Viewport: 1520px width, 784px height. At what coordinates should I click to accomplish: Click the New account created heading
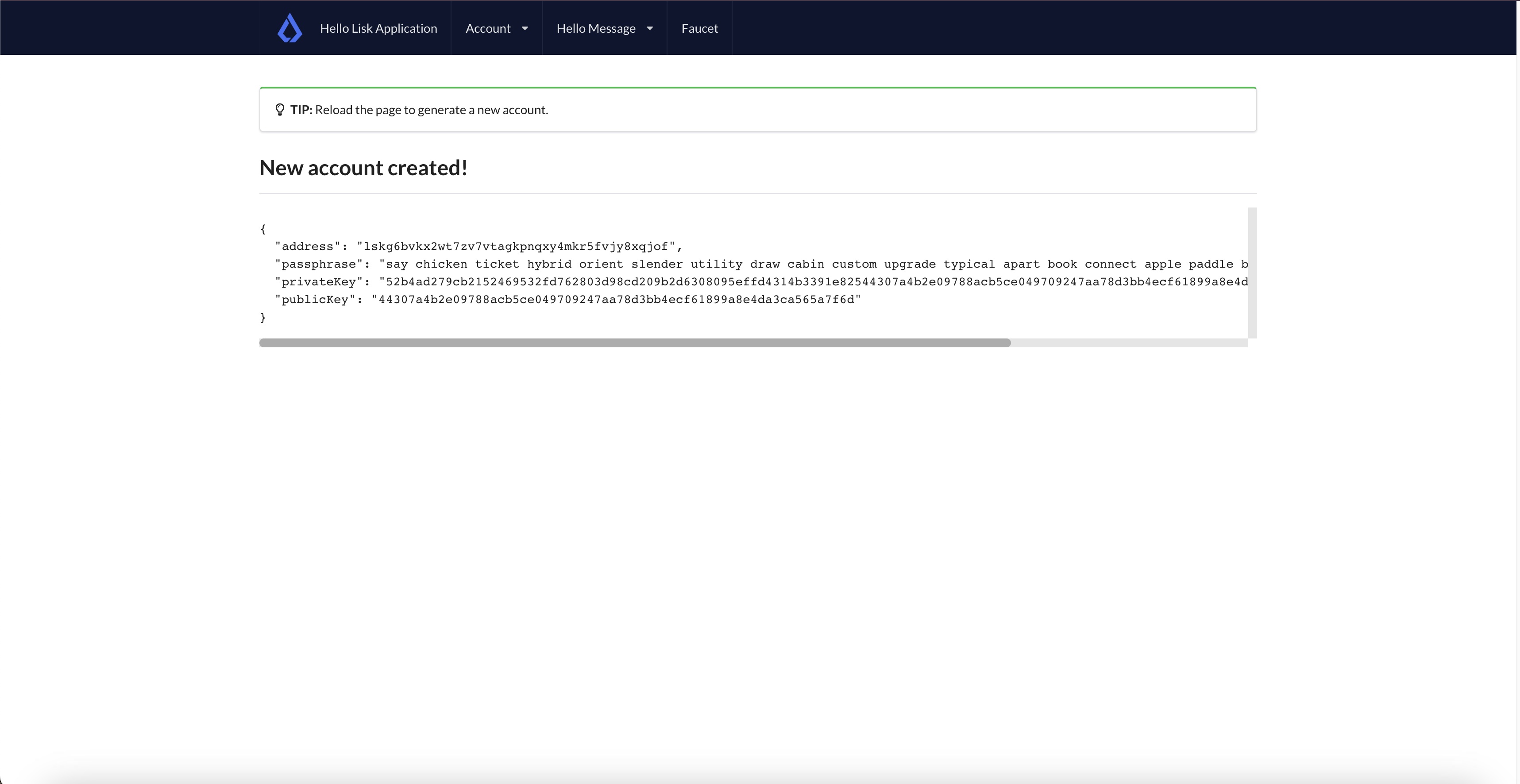coord(363,168)
